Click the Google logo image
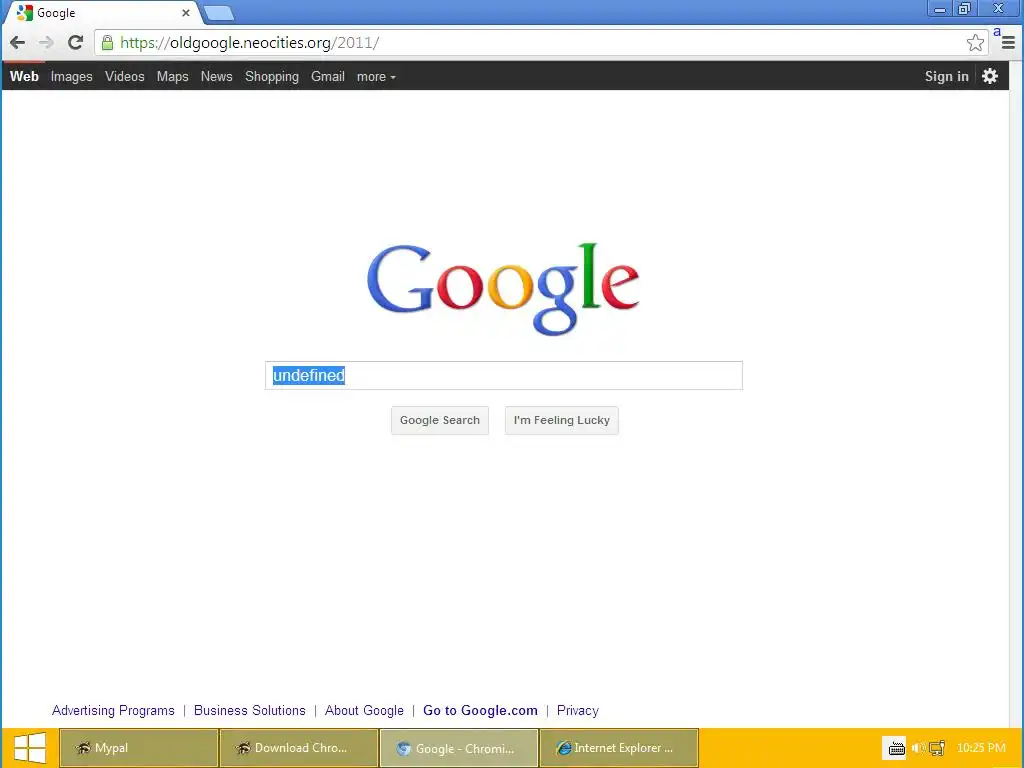The width and height of the screenshot is (1024, 768). pyautogui.click(x=503, y=289)
